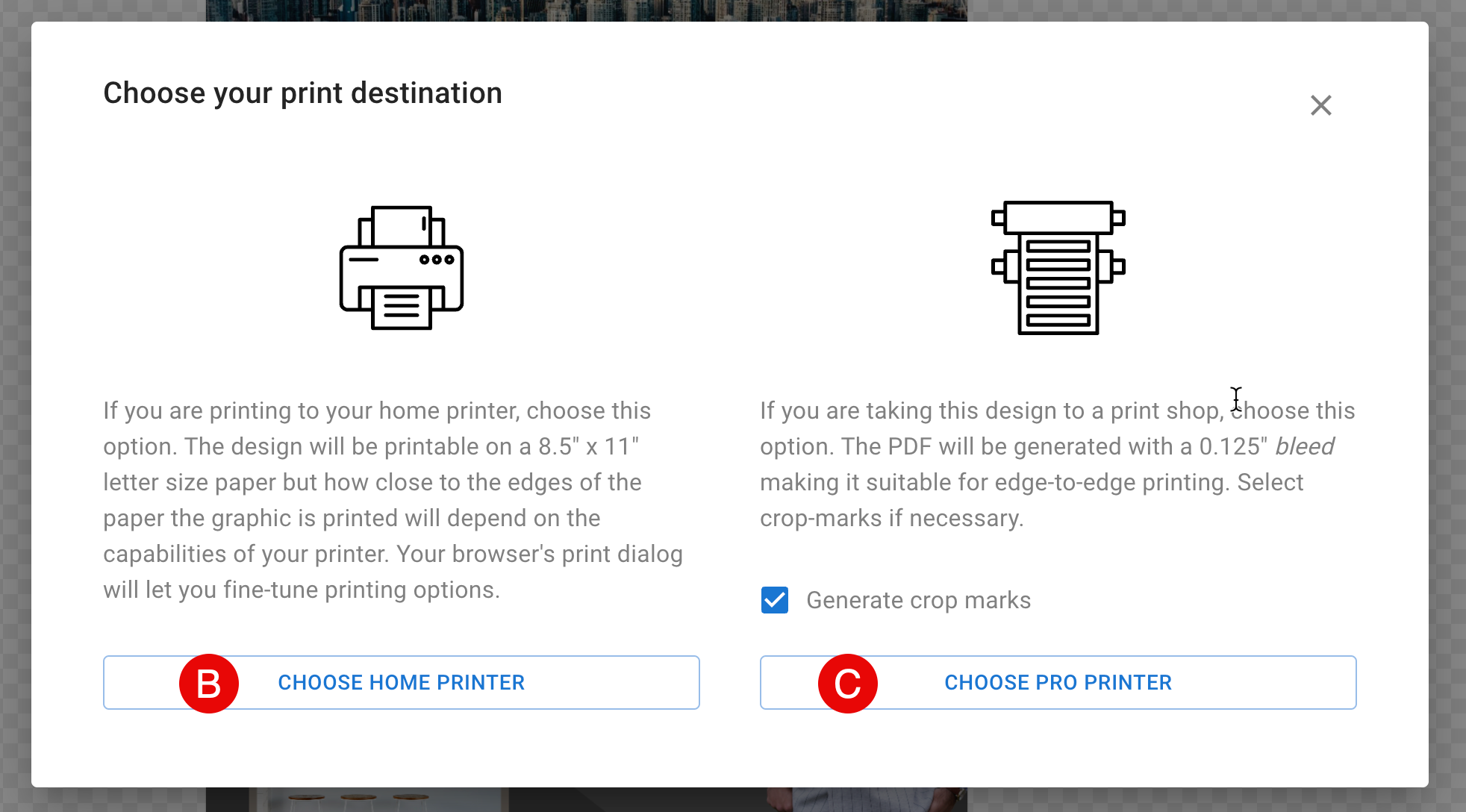The height and width of the screenshot is (812, 1466).
Task: Click the print shop description paragraph
Action: [1058, 464]
